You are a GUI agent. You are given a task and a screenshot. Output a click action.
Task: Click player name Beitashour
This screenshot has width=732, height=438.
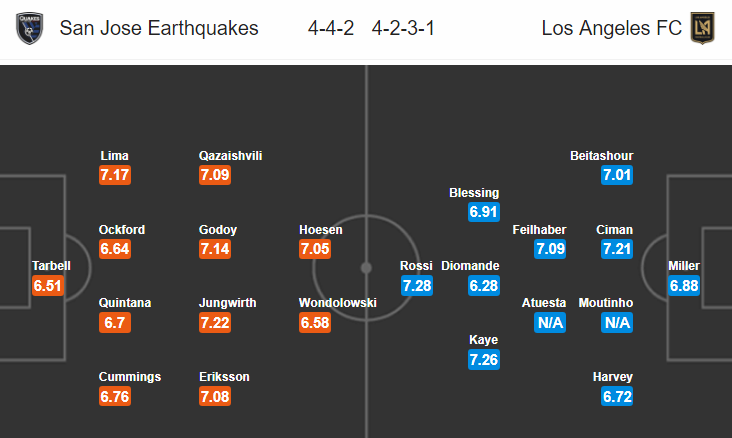point(602,155)
